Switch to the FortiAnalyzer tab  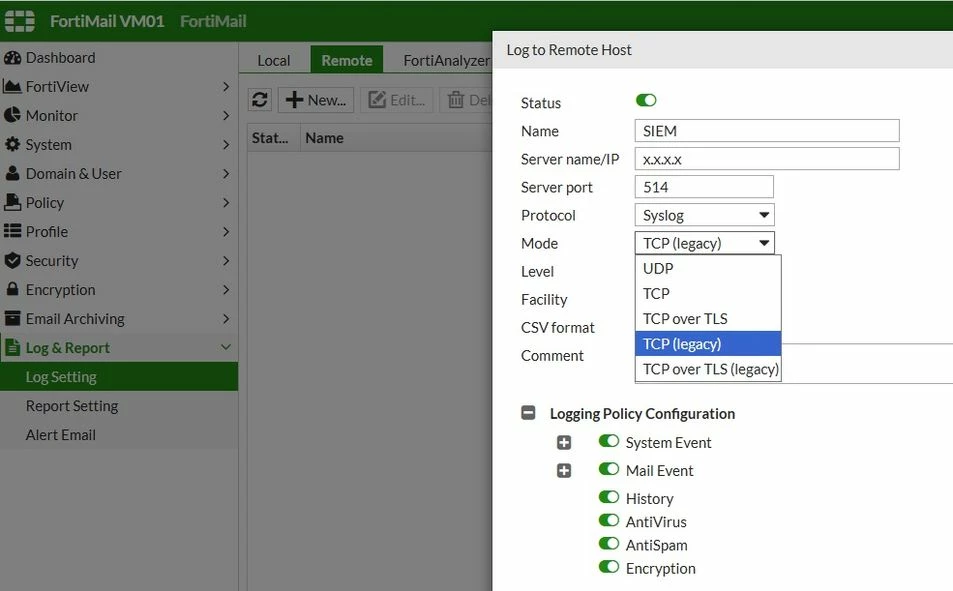pyautogui.click(x=446, y=60)
